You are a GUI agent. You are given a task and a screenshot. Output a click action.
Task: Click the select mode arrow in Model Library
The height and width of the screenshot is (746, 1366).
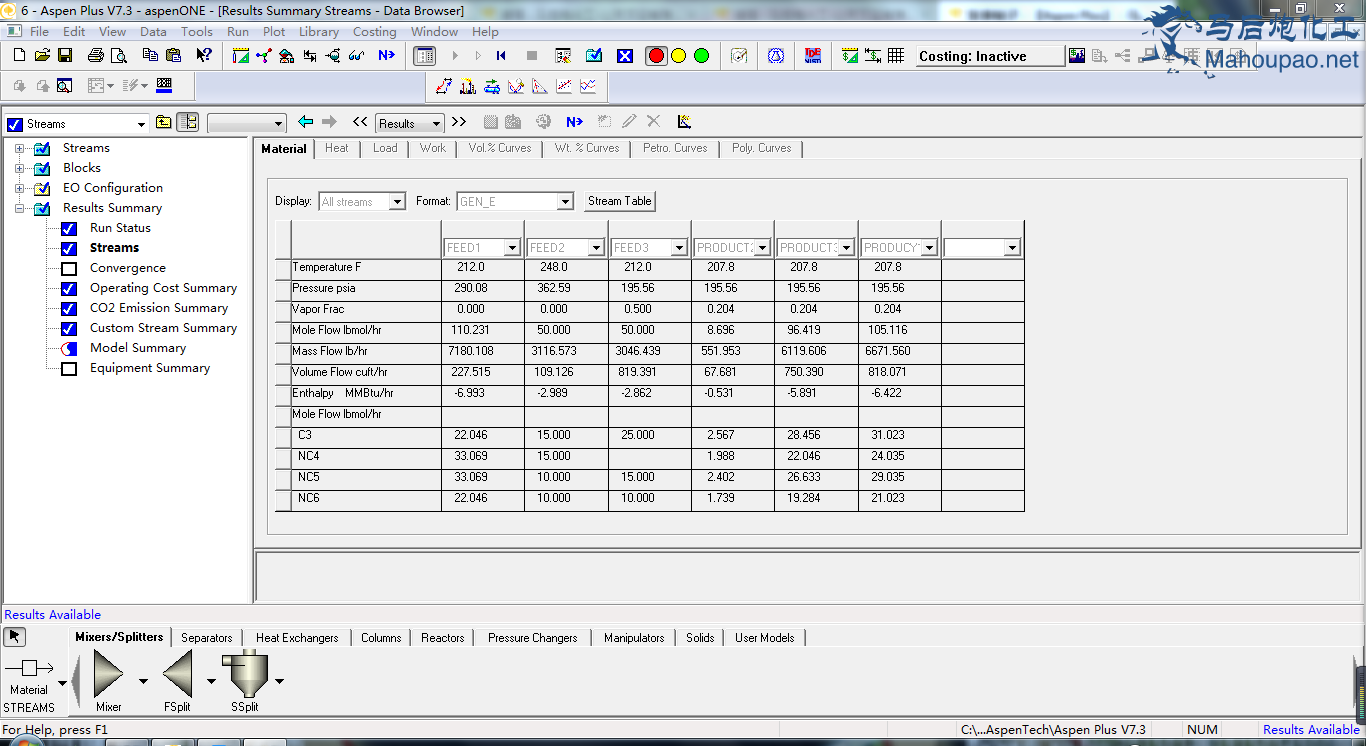pos(15,637)
